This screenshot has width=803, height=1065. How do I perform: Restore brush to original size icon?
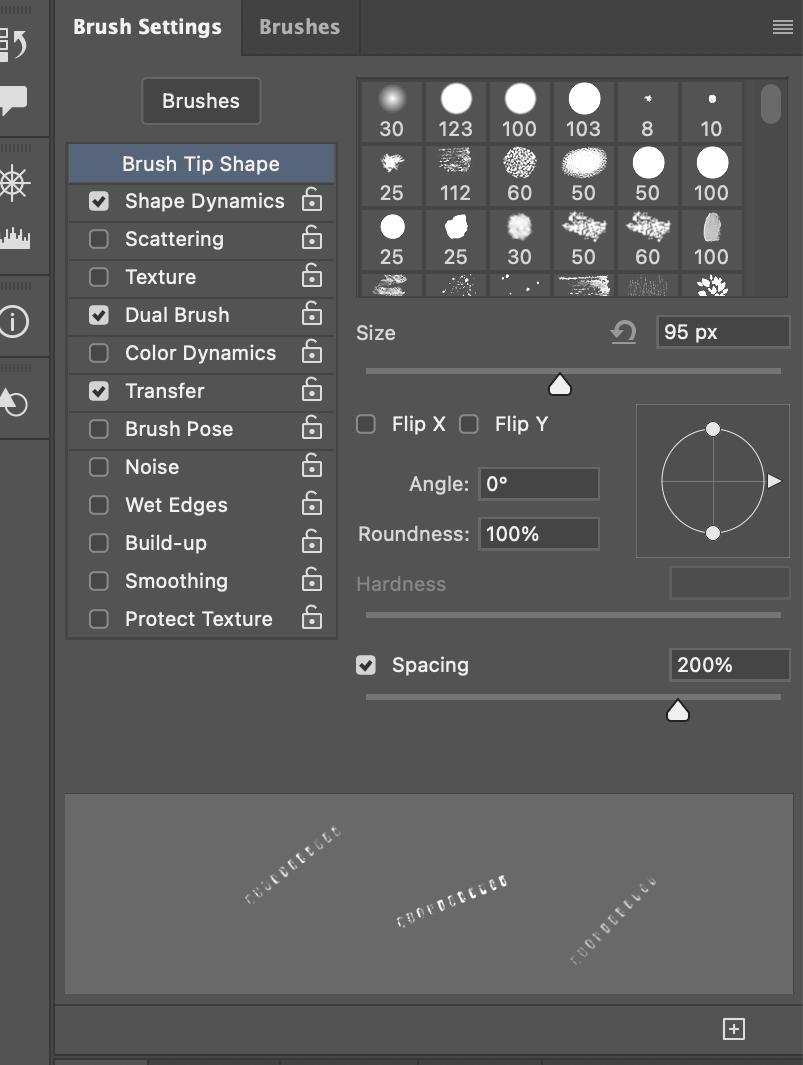click(623, 332)
